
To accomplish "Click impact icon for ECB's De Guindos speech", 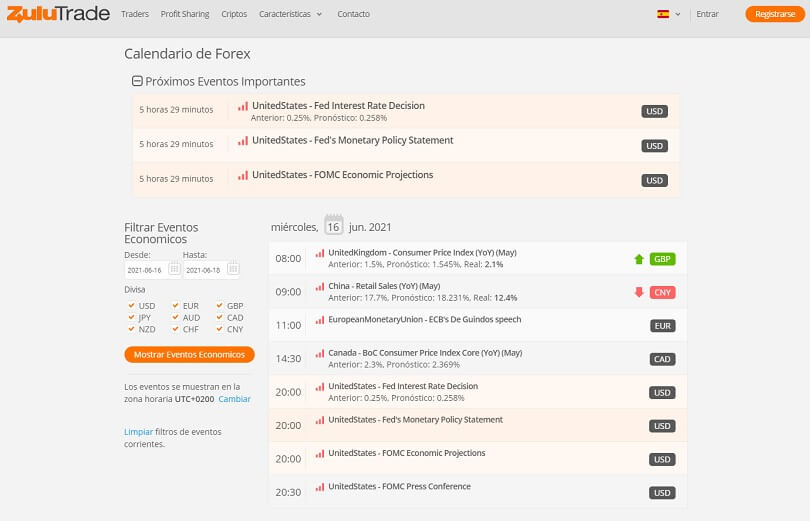I will (320, 320).
